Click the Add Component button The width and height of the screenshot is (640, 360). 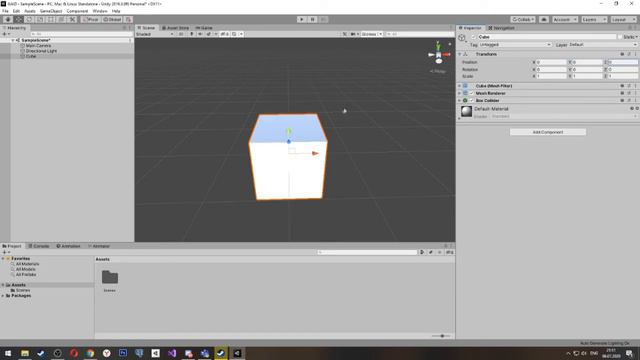click(x=548, y=132)
